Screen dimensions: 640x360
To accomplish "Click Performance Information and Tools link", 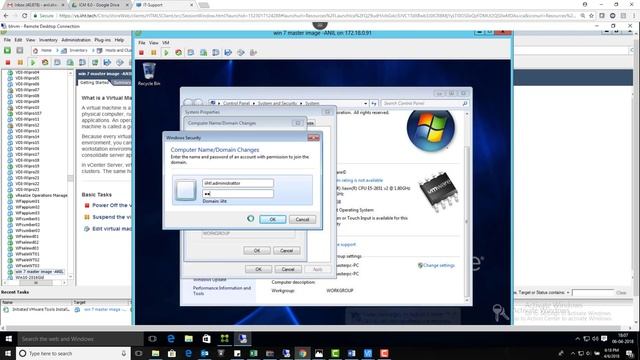I will 222,291.
